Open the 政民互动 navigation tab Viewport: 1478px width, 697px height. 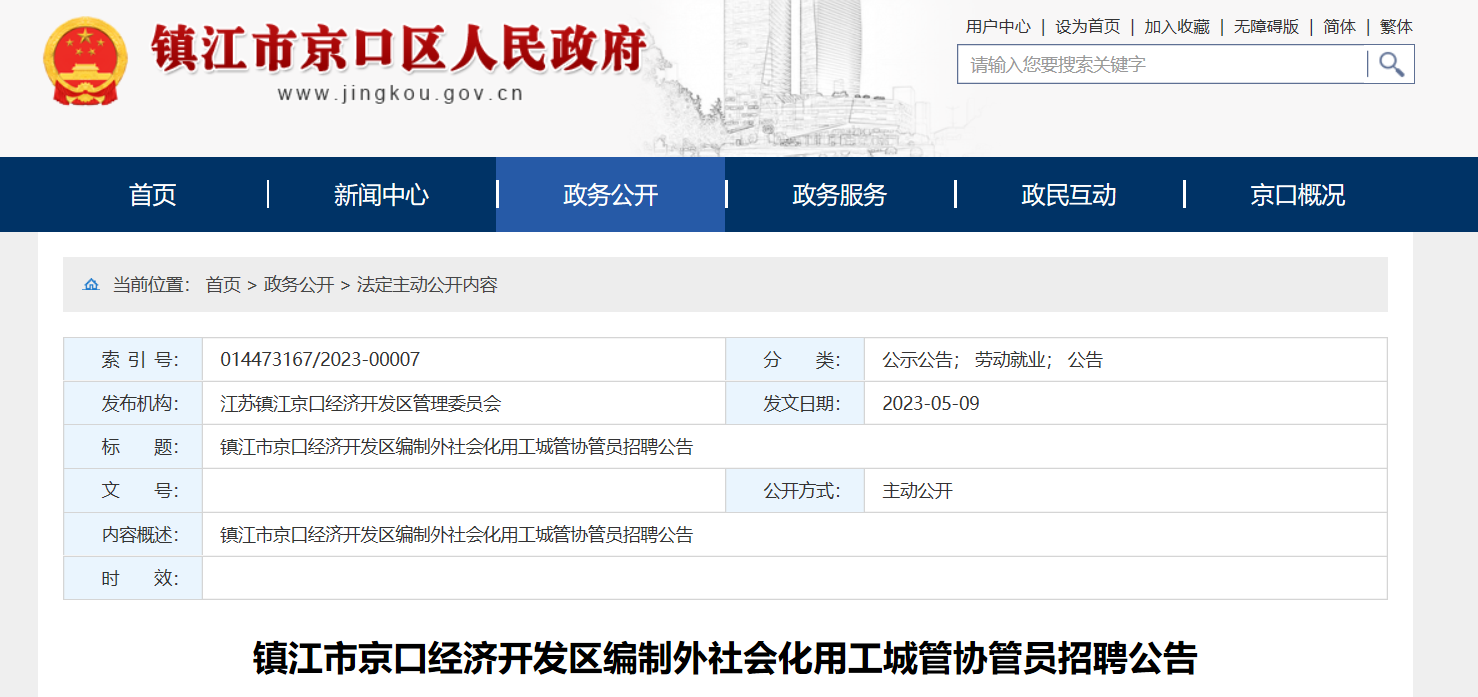tap(1069, 195)
